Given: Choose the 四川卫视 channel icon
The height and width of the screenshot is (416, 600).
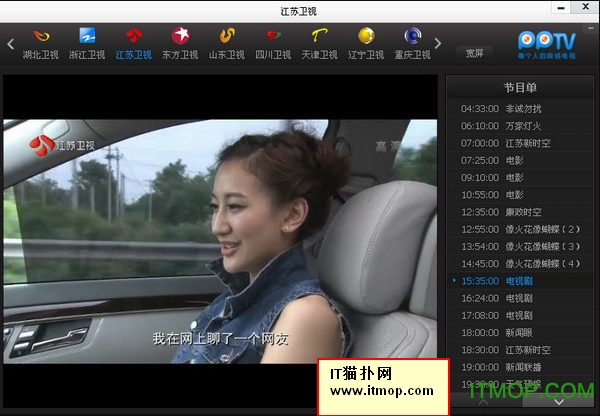Looking at the screenshot, I should [x=273, y=43].
